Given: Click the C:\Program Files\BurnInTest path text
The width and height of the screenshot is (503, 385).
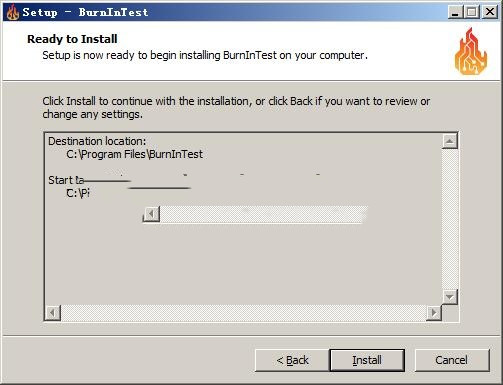Looking at the screenshot, I should coord(134,154).
